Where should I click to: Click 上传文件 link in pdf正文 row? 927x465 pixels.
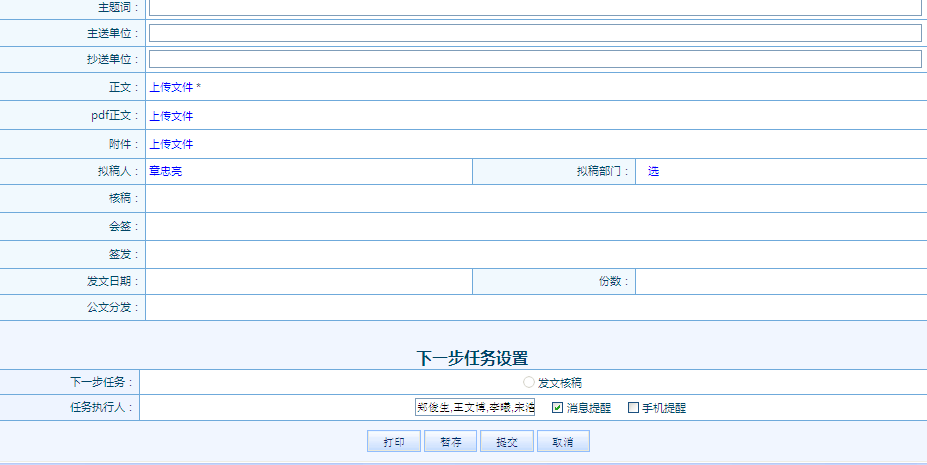[x=171, y=116]
